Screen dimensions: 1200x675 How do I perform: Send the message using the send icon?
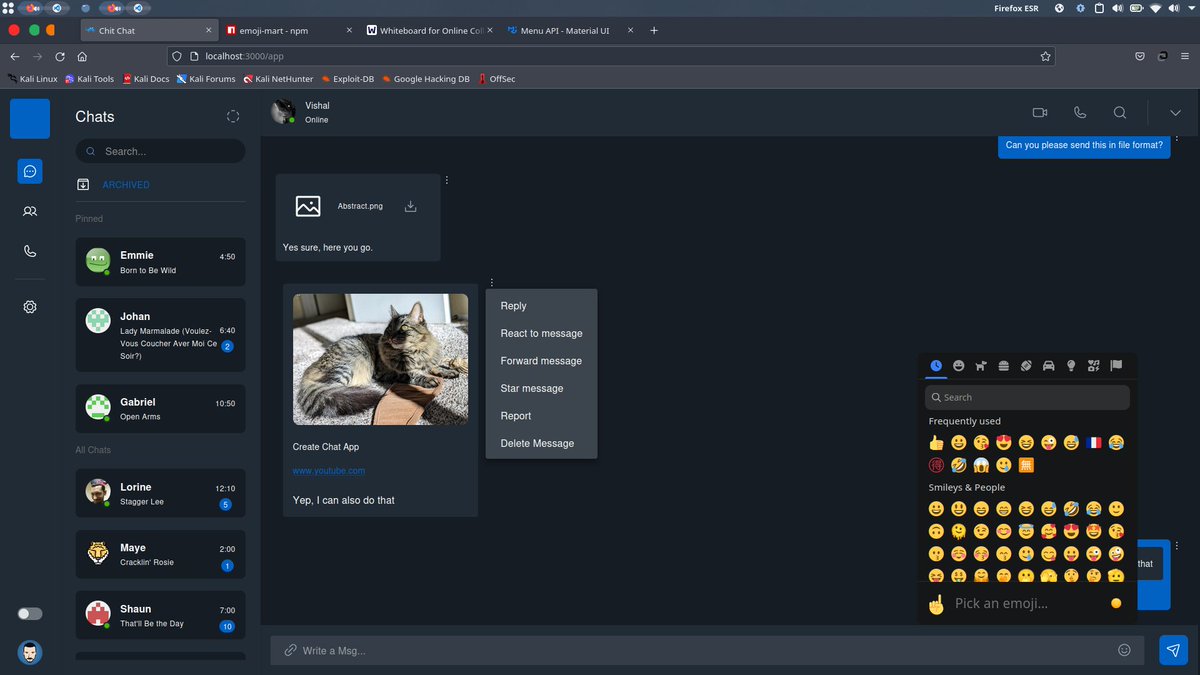click(1172, 650)
